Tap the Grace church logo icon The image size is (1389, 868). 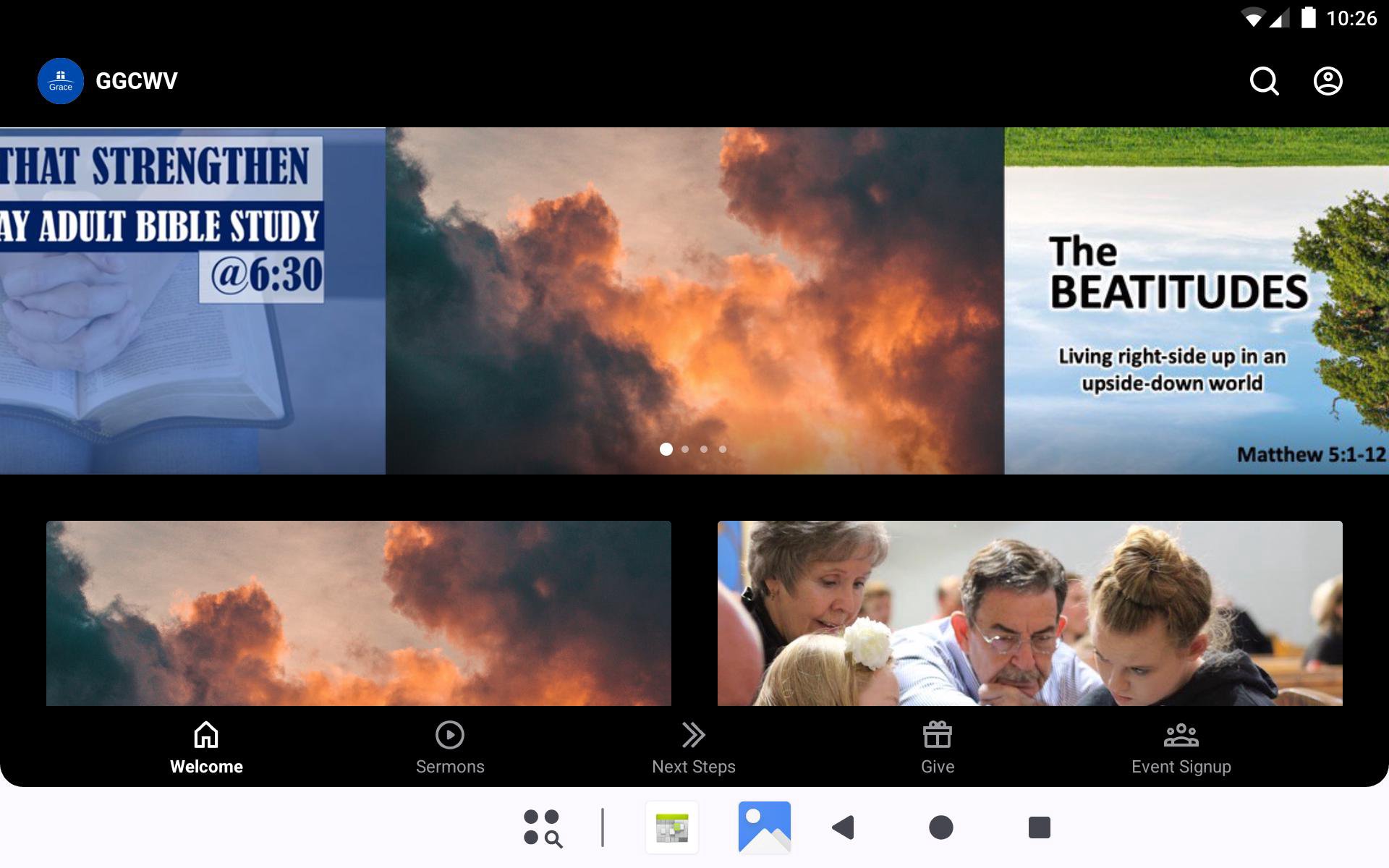61,81
